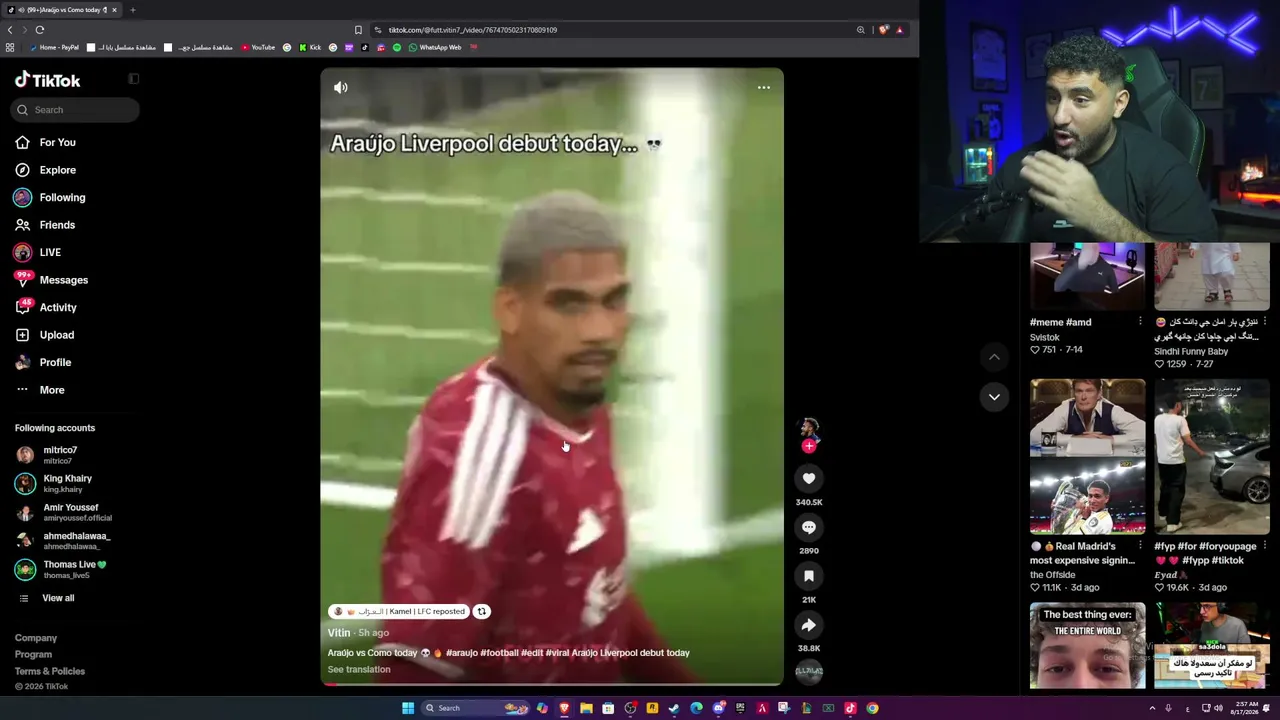The height and width of the screenshot is (720, 1280).
Task: Go to the next video with down chevron
Action: click(x=994, y=397)
